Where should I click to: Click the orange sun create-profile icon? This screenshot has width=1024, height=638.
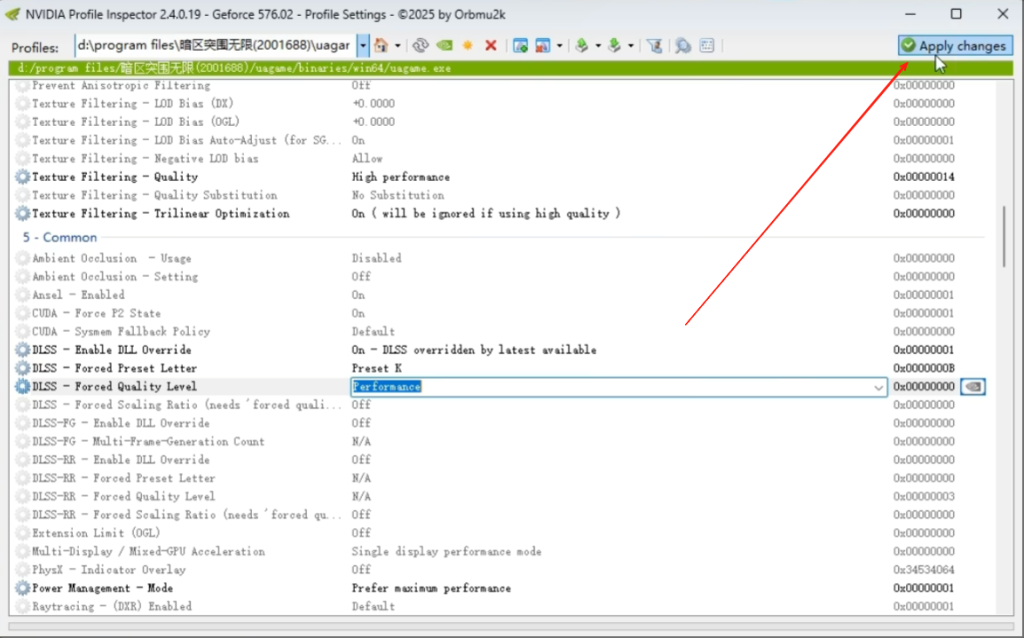(x=468, y=46)
